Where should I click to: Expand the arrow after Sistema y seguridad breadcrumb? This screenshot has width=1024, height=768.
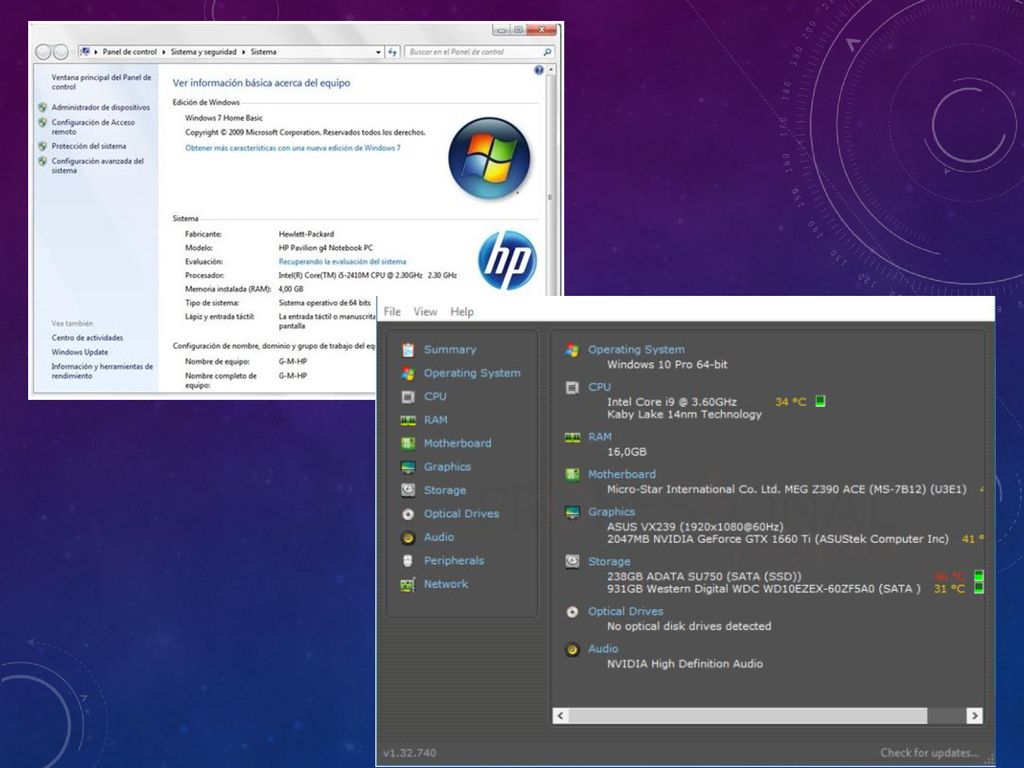pyautogui.click(x=244, y=52)
